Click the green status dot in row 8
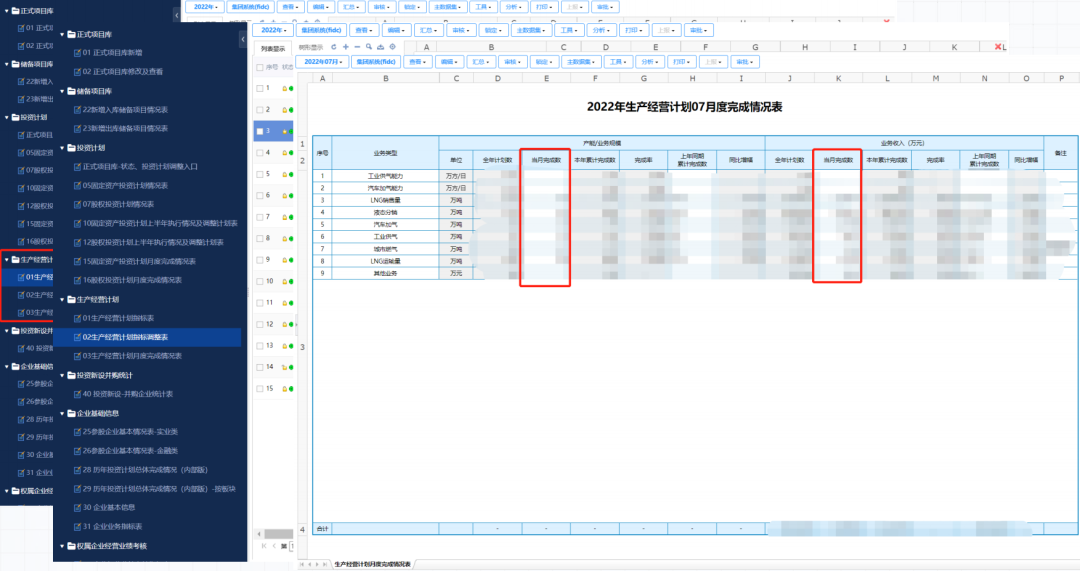Screen dimensions: 1080x571 [291, 238]
